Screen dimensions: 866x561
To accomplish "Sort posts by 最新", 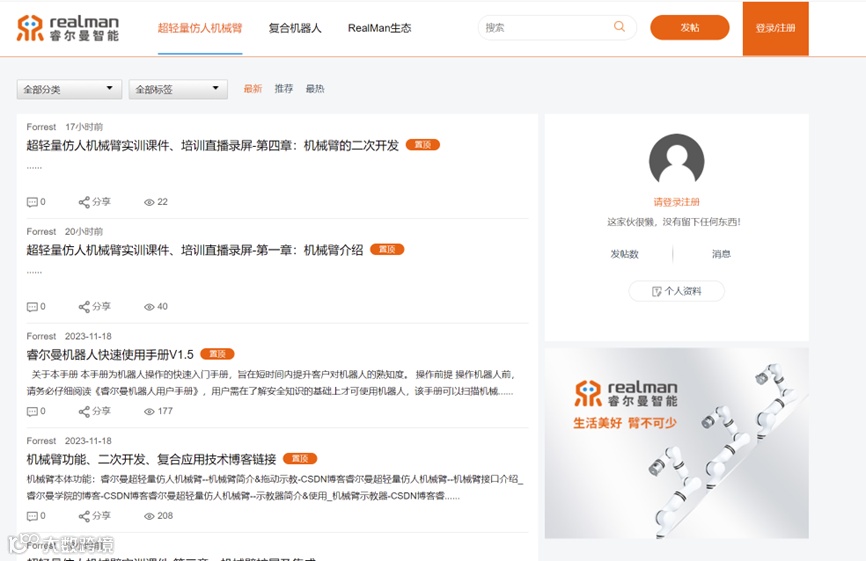I will [x=252, y=88].
